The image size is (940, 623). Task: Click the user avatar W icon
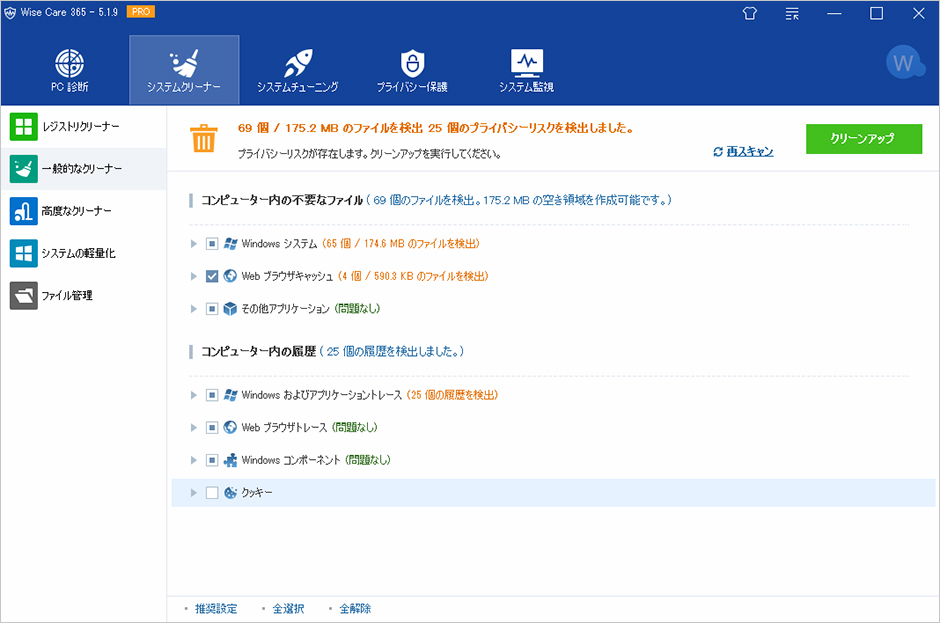[905, 62]
